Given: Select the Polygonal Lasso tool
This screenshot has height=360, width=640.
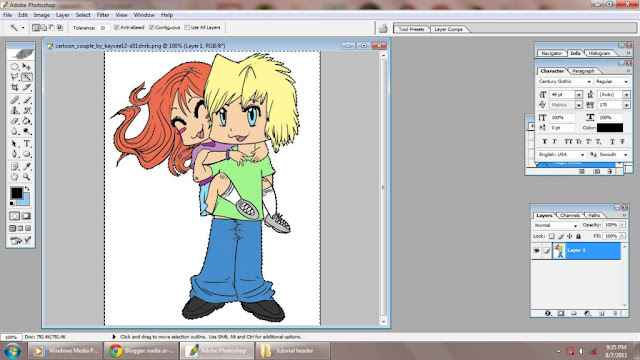Looking at the screenshot, I should [15, 77].
